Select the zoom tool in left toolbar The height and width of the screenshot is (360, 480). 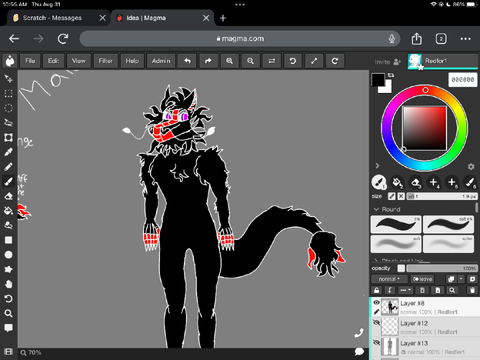click(x=8, y=313)
